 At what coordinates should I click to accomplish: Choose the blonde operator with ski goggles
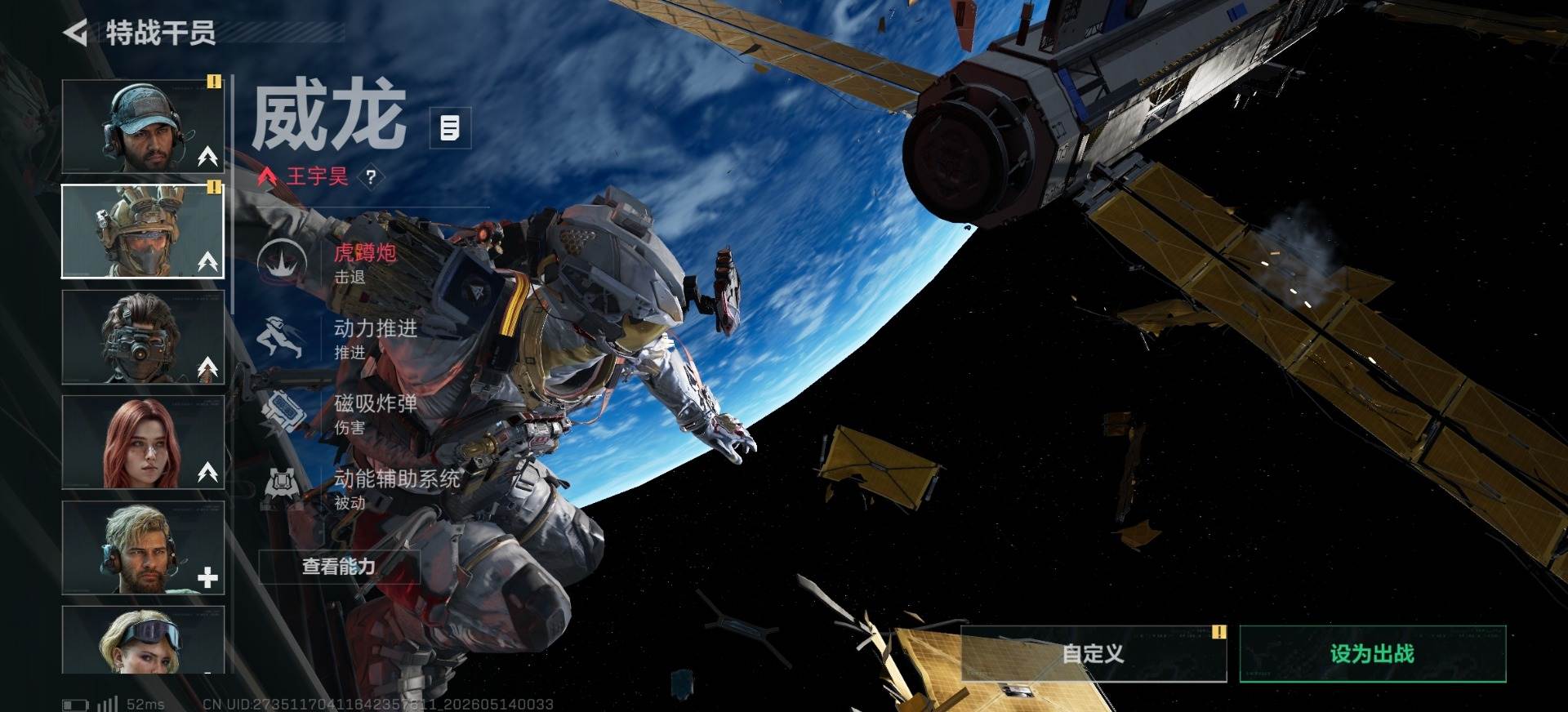(143, 640)
